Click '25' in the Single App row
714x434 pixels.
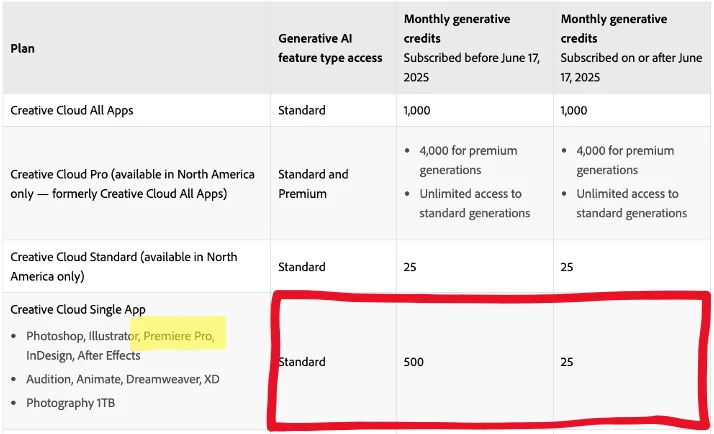click(x=566, y=362)
